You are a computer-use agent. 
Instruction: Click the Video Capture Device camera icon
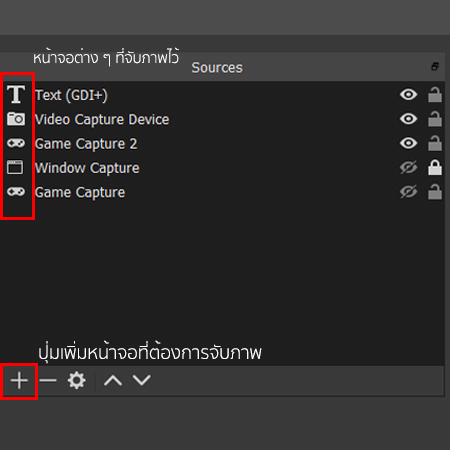(16, 119)
